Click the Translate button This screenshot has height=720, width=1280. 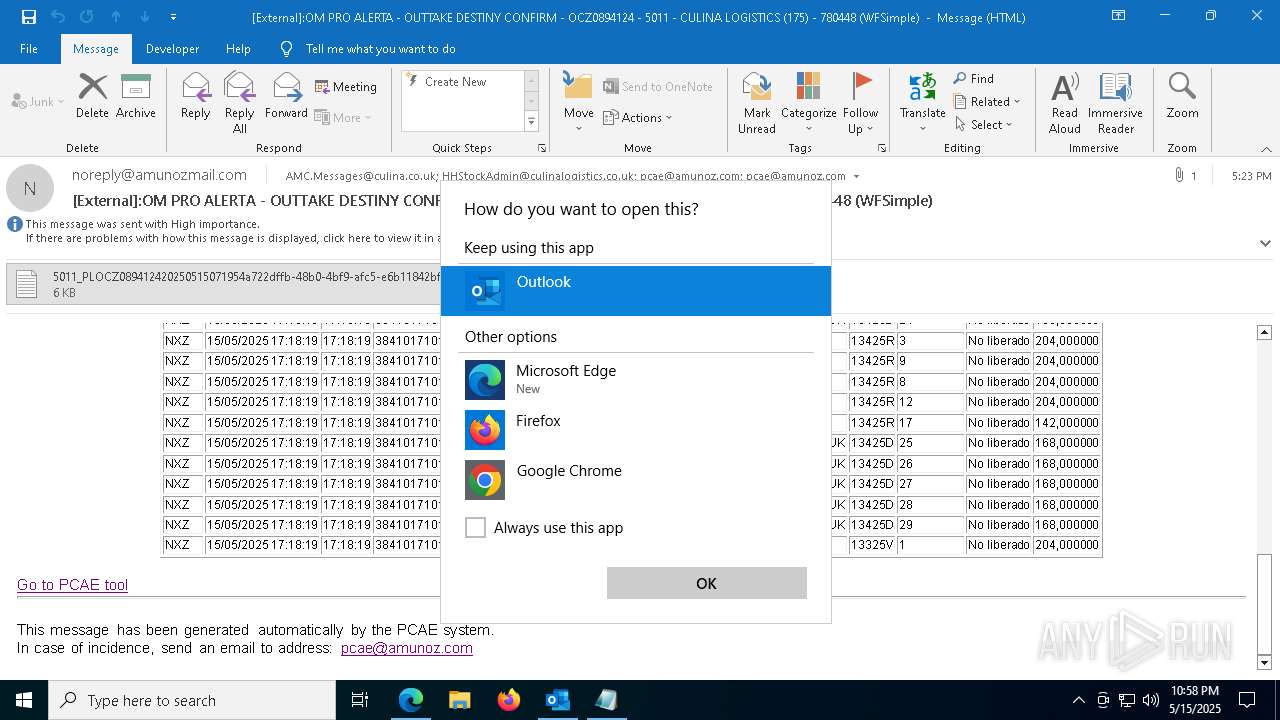click(922, 103)
